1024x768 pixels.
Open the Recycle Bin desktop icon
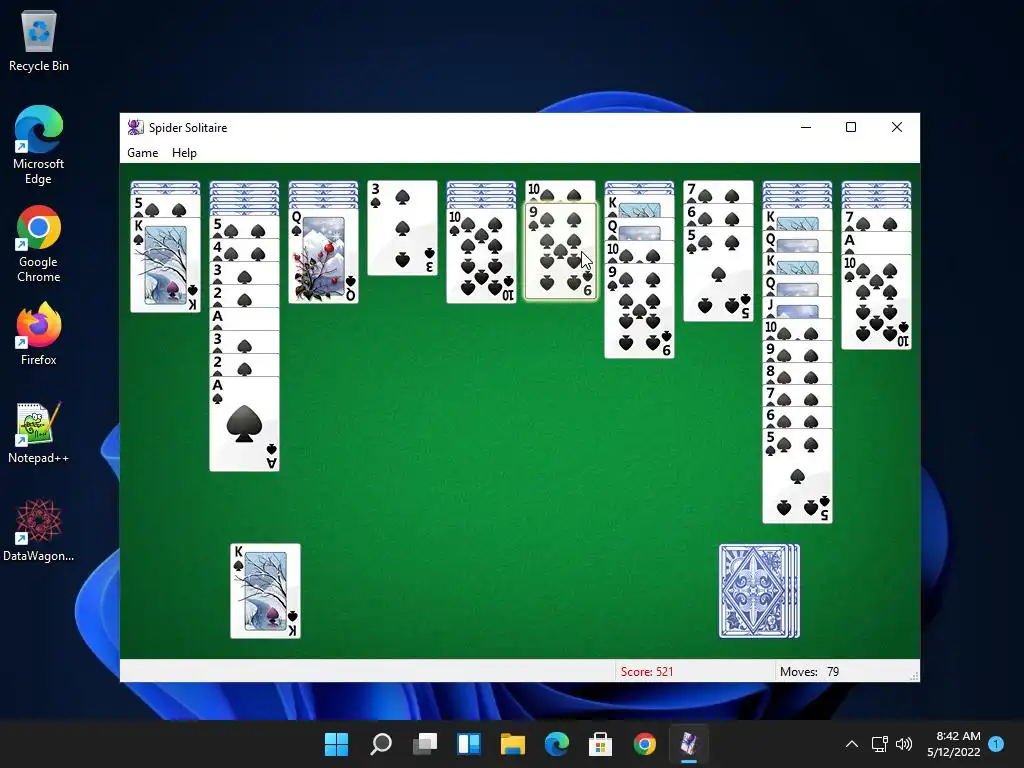click(39, 41)
